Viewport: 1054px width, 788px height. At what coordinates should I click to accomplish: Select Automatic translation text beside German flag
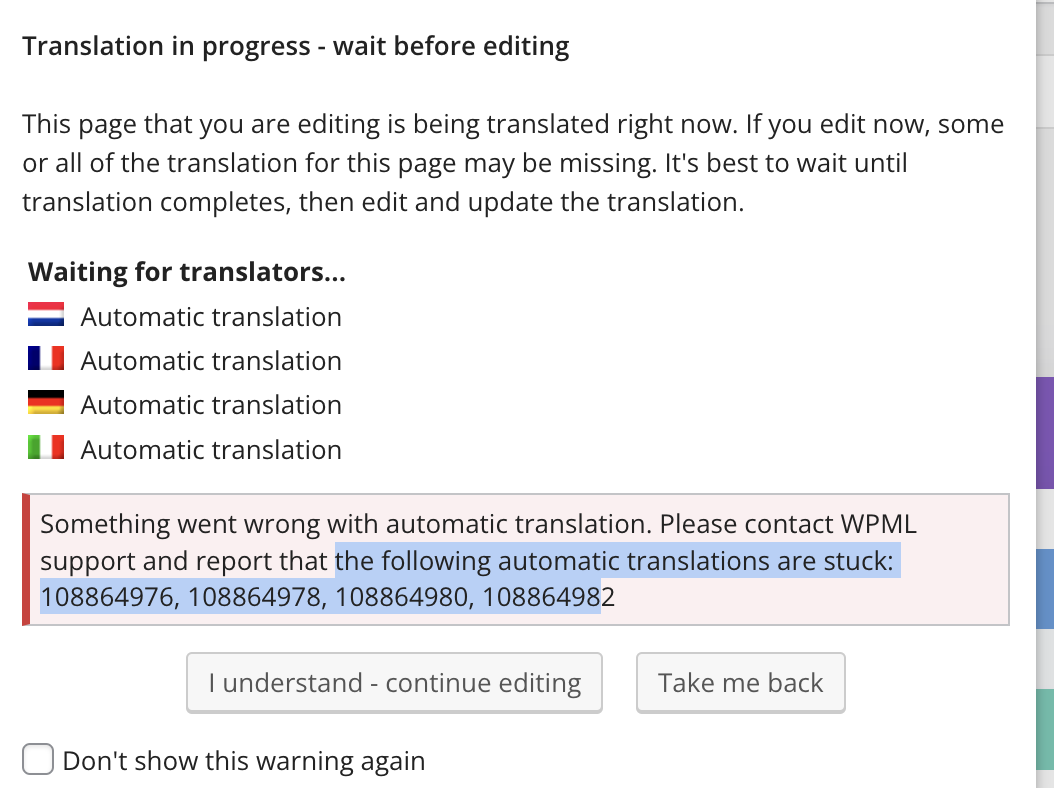tap(211, 405)
